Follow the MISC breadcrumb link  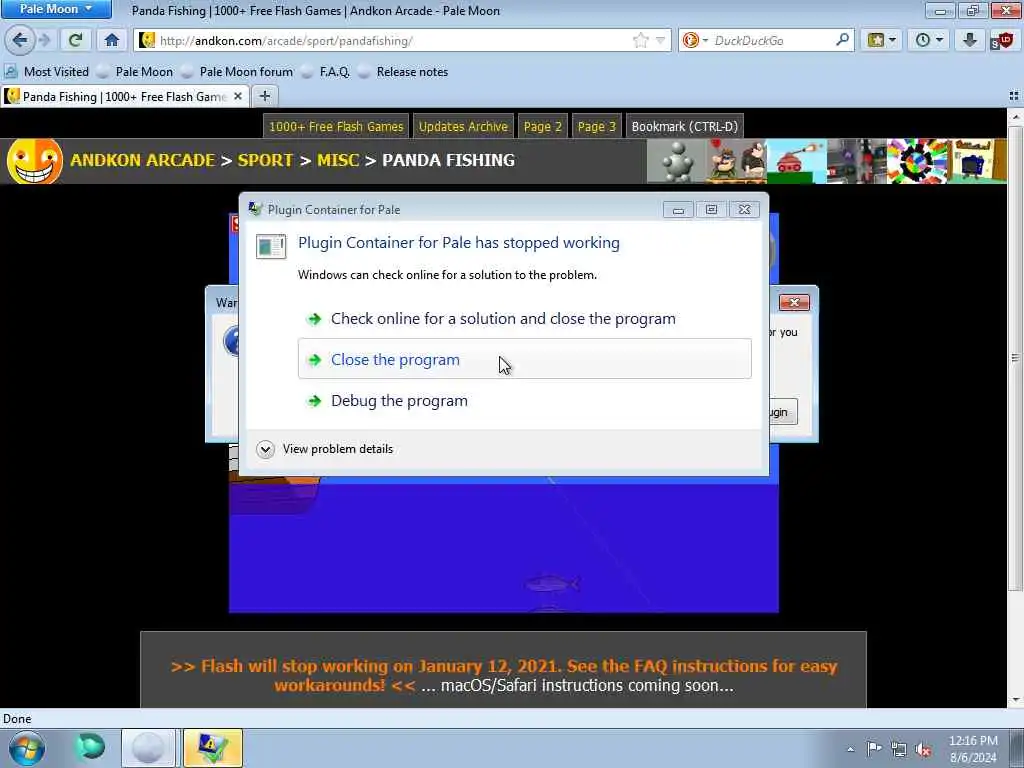[x=338, y=160]
